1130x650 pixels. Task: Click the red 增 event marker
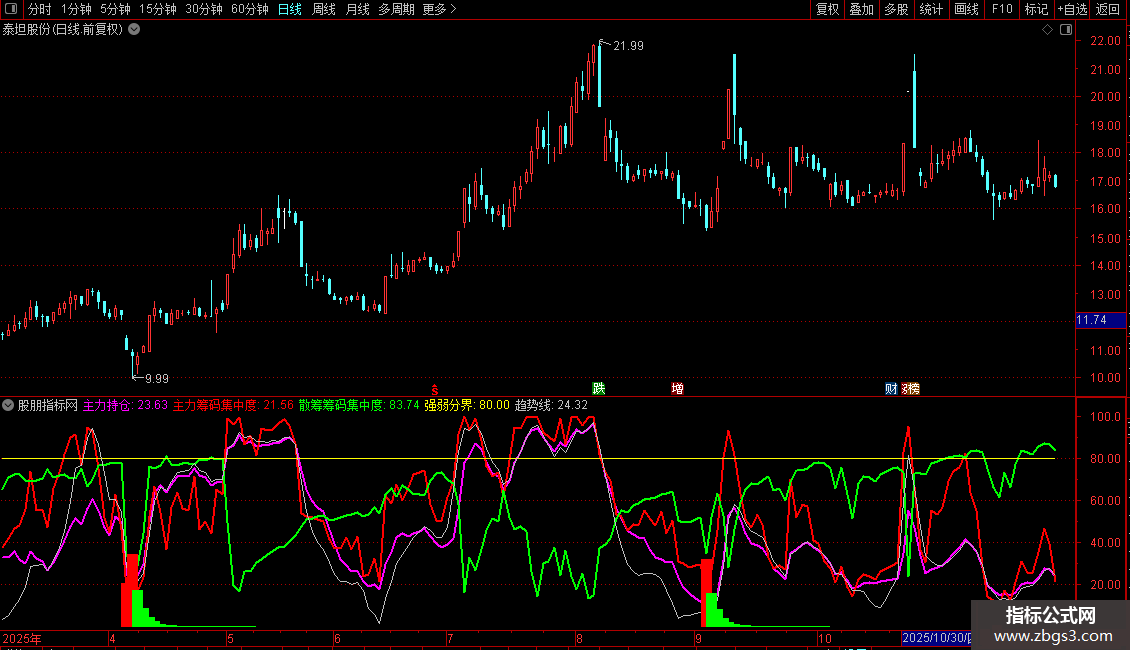(678, 389)
